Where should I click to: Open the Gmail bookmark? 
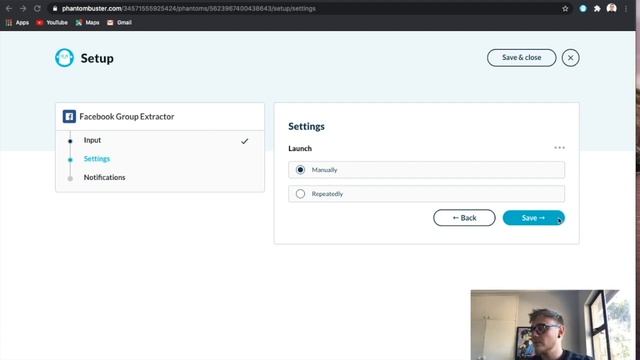point(119,22)
